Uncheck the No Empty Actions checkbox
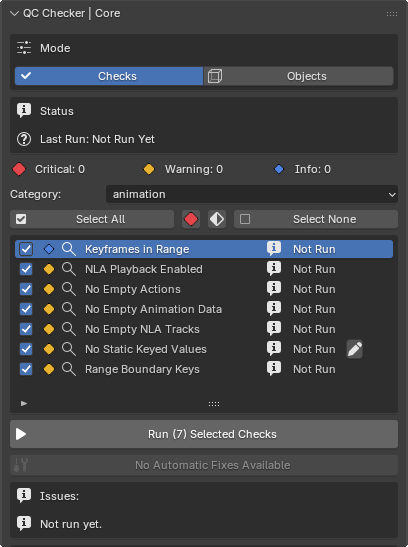Screen dimensions: 408x547 [26, 289]
